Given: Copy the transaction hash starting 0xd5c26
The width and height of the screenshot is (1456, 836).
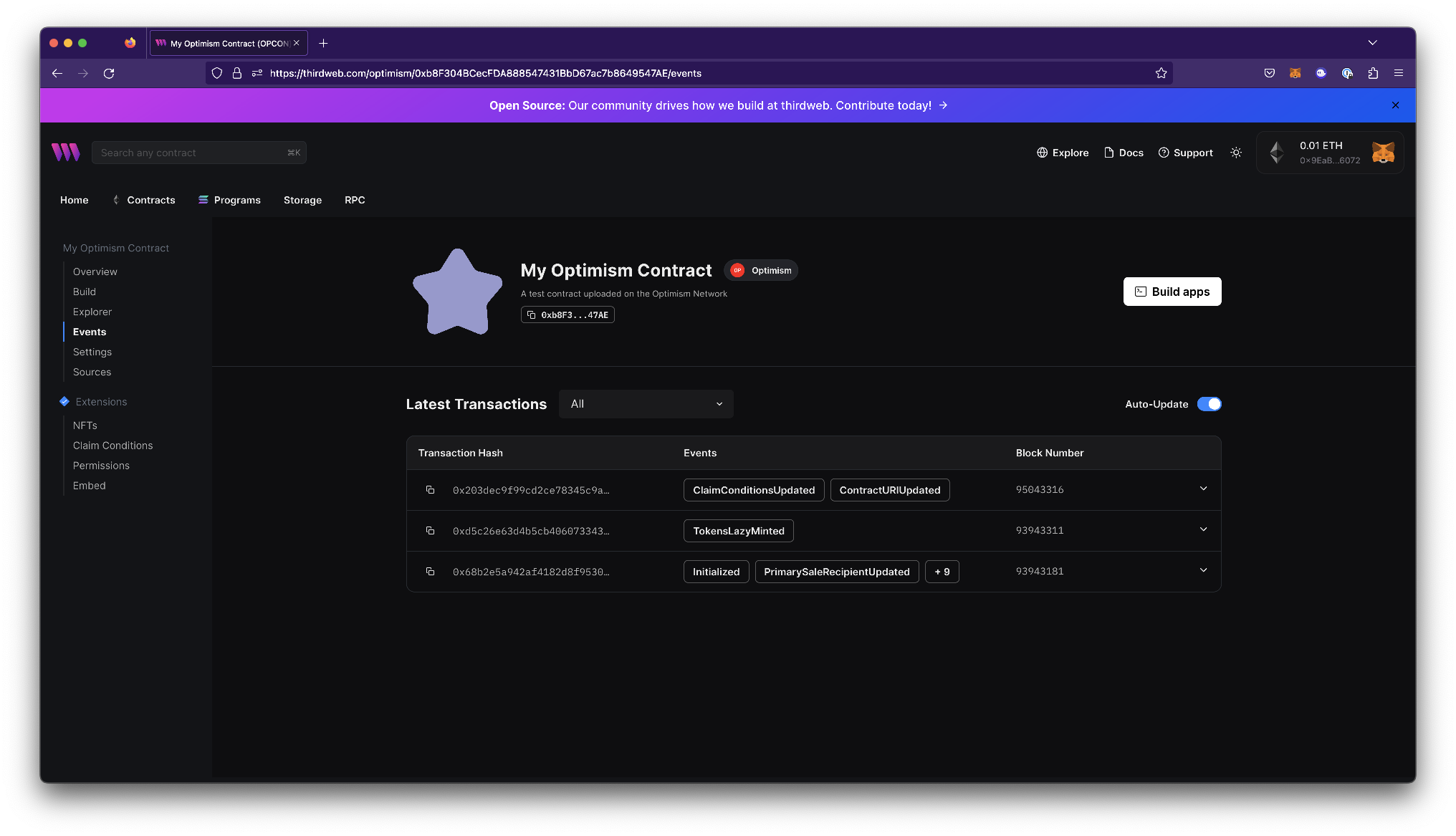Looking at the screenshot, I should click(431, 531).
